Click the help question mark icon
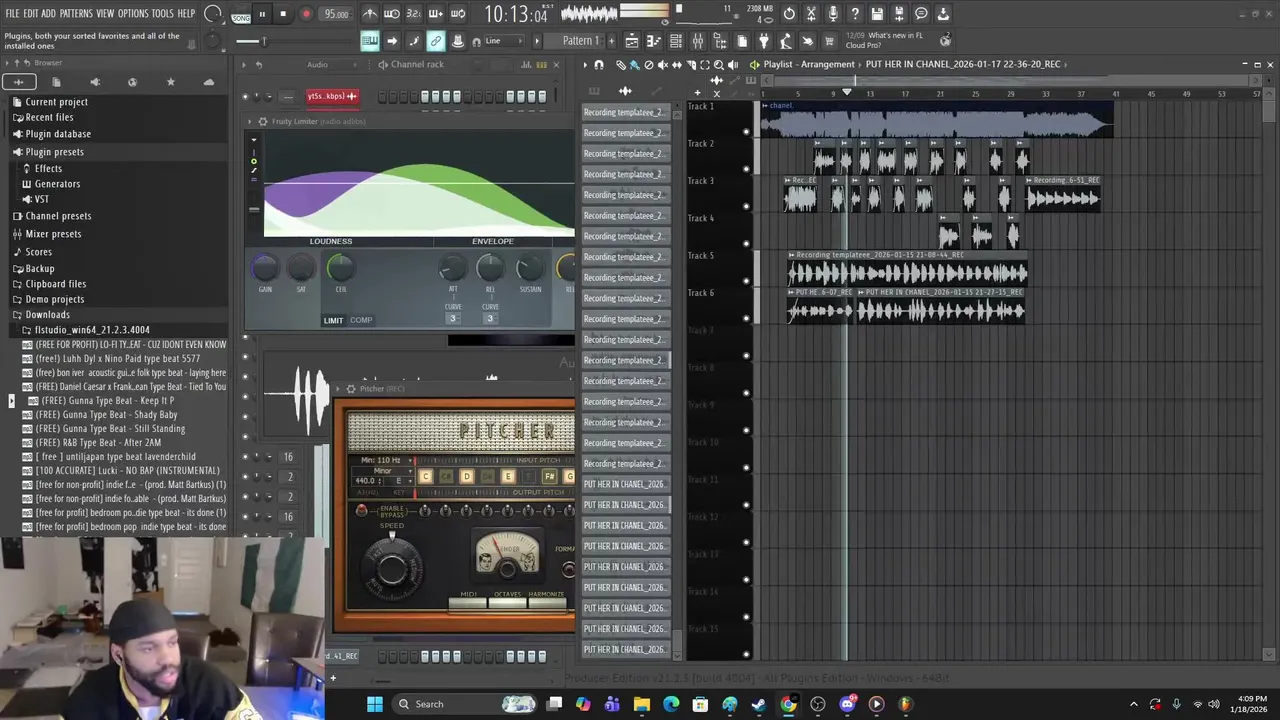Screen dimensions: 1280x720 tap(854, 14)
